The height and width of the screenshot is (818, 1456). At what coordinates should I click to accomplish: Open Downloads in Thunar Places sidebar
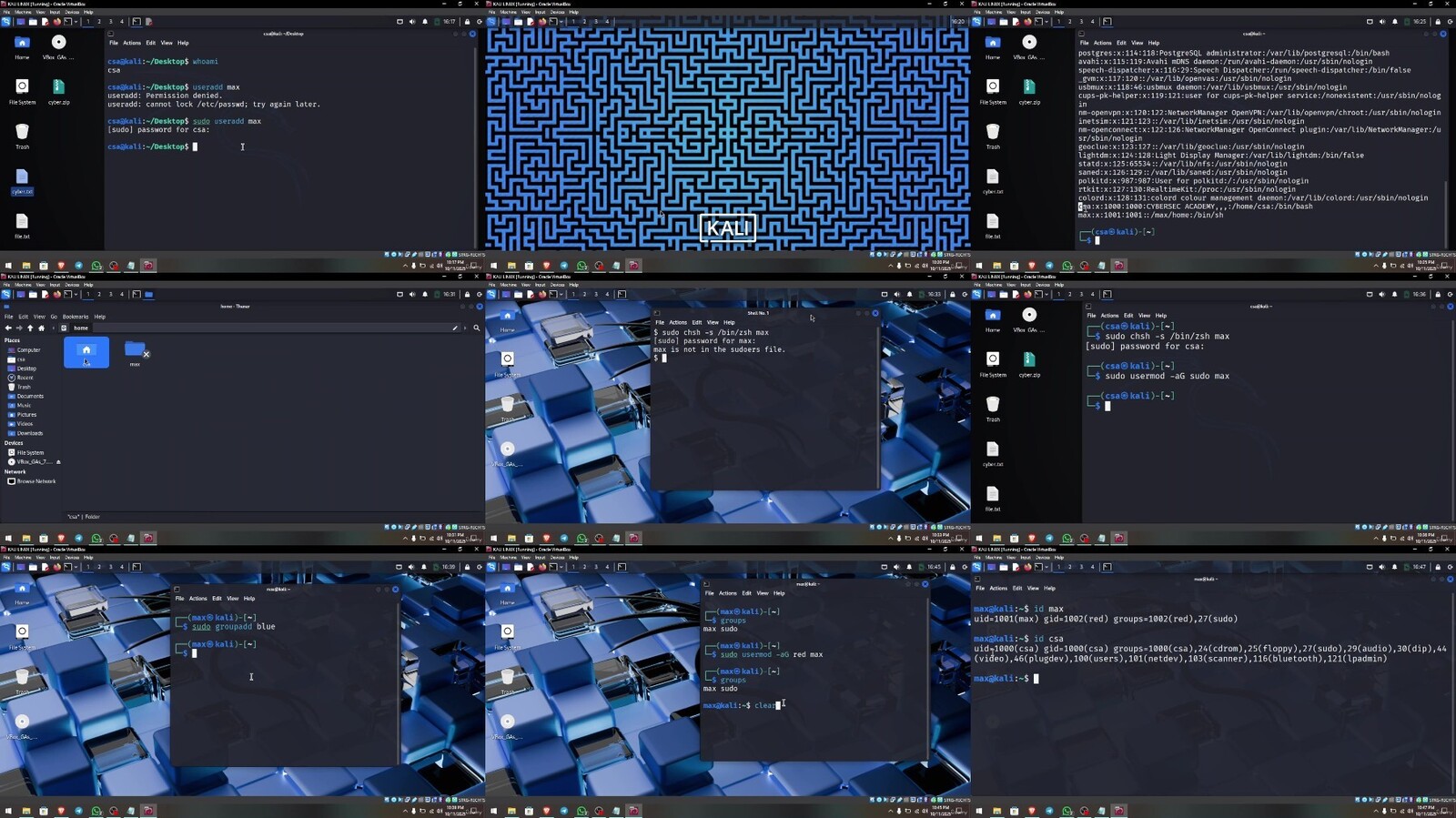[x=26, y=433]
